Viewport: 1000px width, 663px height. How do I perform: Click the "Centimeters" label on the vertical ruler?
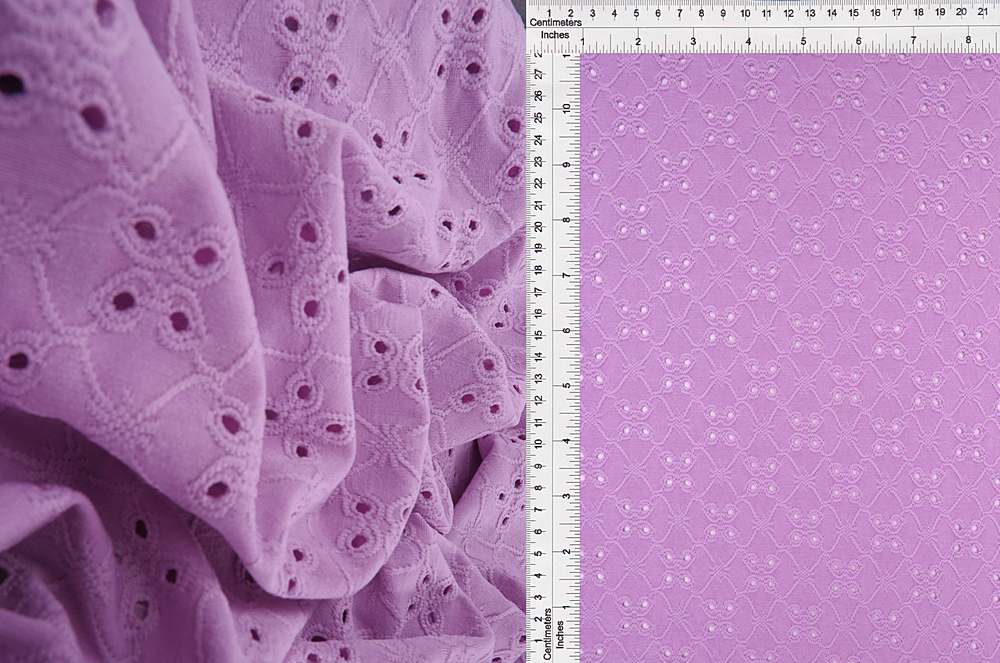point(547,634)
